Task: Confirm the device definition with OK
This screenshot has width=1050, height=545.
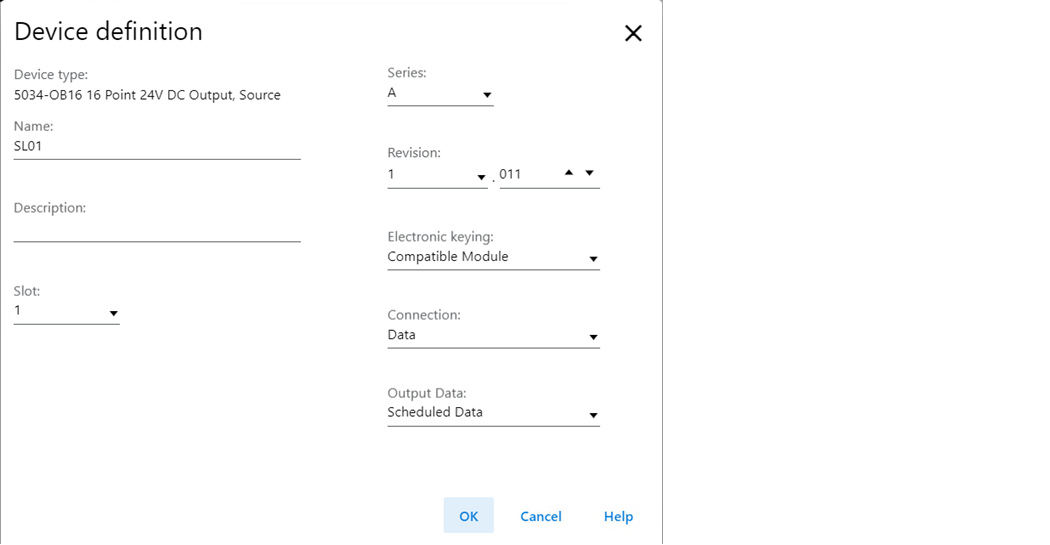Action: 469,516
